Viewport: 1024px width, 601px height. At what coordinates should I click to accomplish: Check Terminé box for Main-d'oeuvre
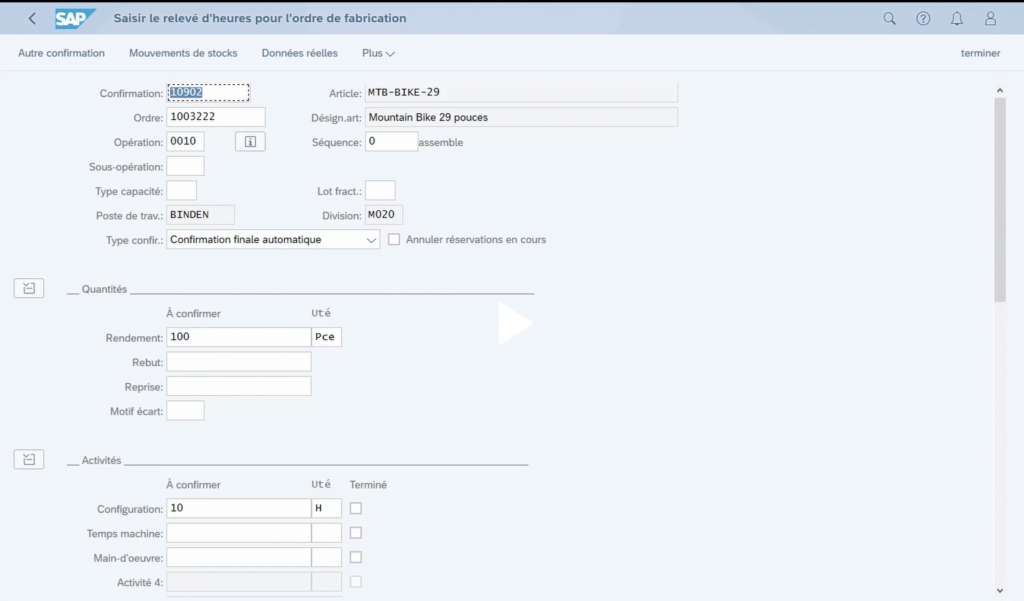click(x=356, y=557)
